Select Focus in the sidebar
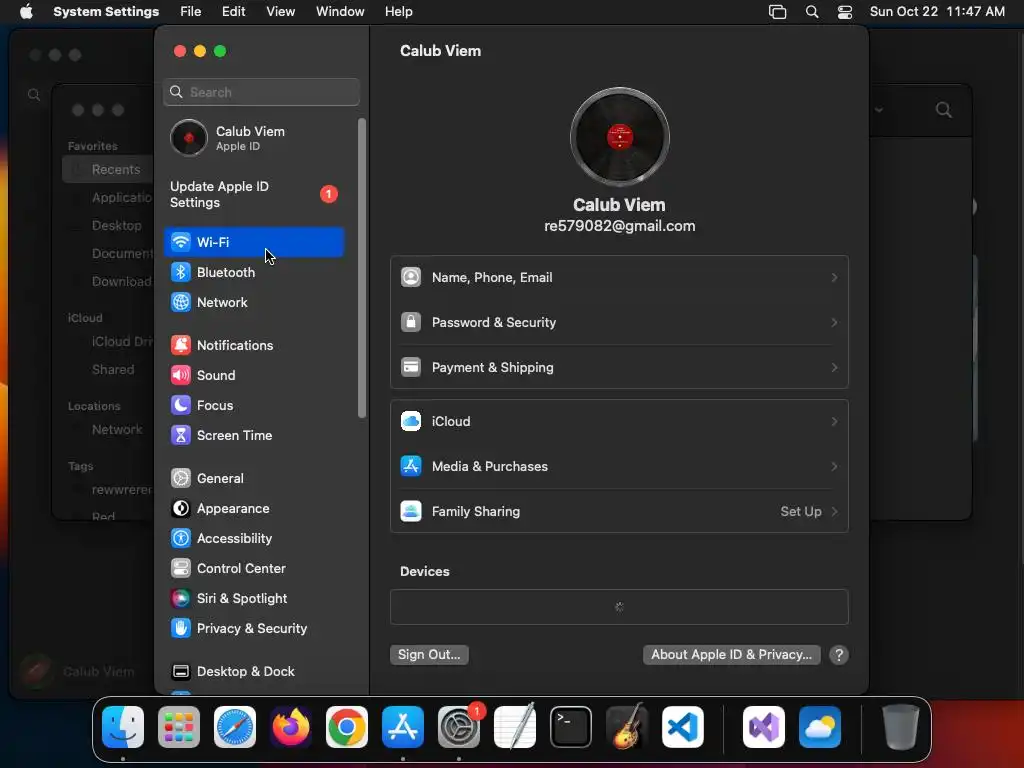 (253, 405)
